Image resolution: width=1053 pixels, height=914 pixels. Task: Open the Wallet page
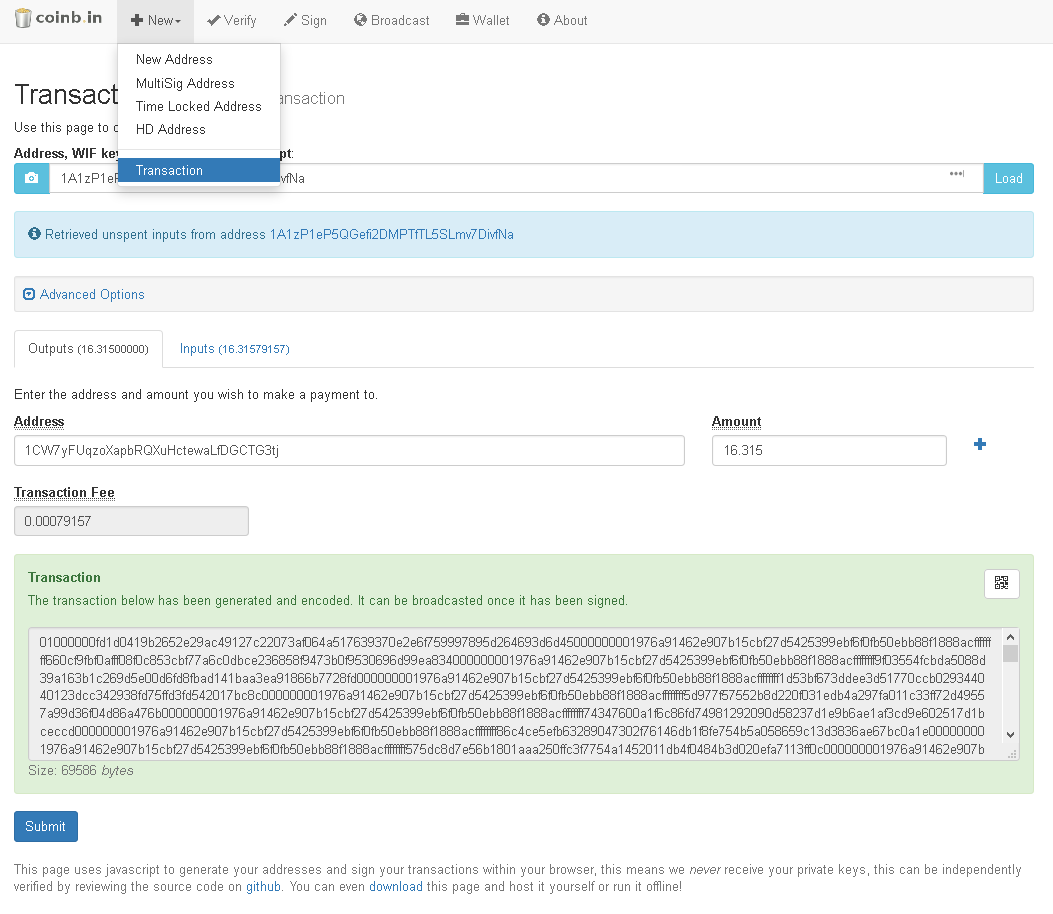click(x=482, y=21)
